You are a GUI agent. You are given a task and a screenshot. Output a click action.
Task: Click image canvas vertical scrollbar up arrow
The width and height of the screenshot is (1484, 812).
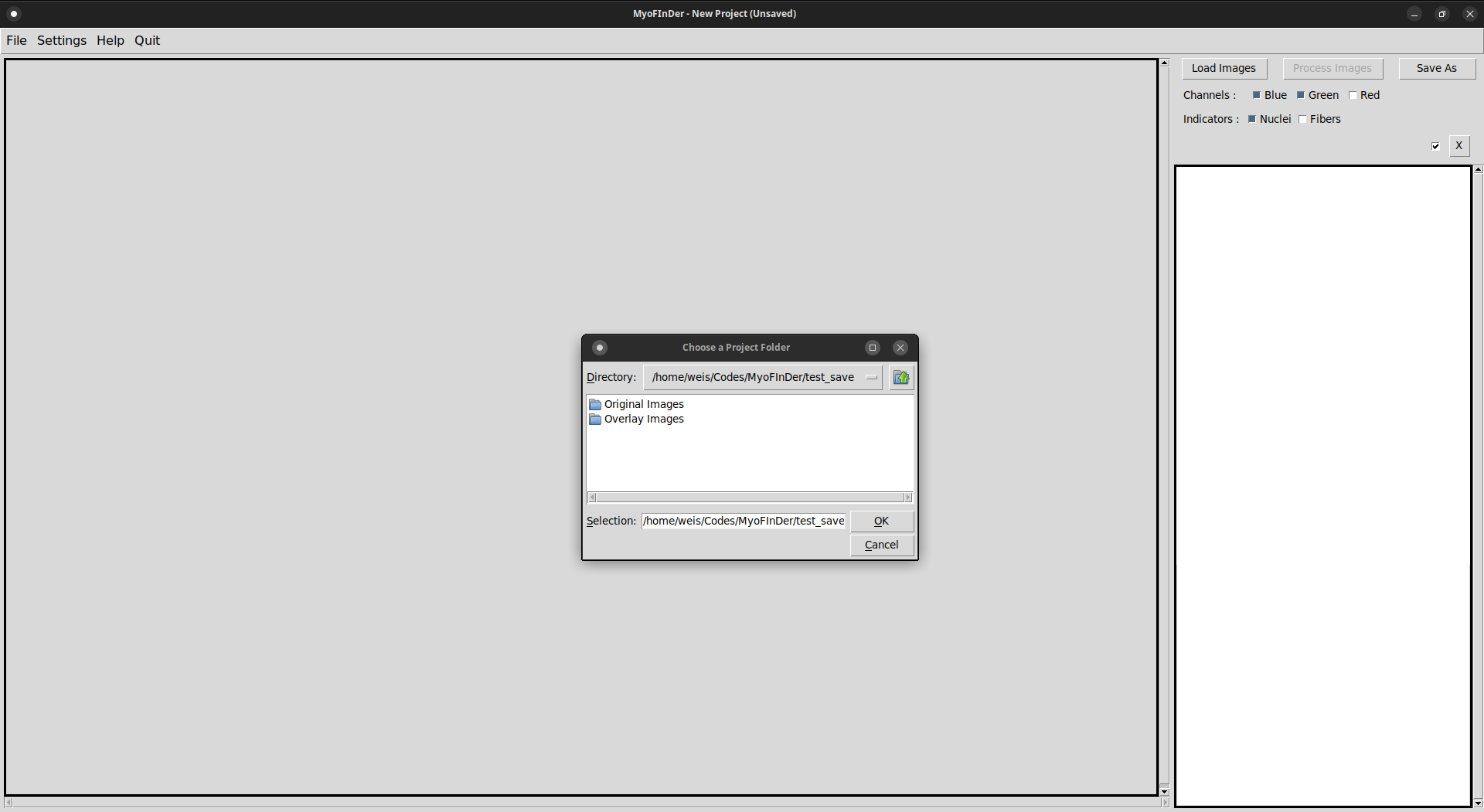point(1165,63)
